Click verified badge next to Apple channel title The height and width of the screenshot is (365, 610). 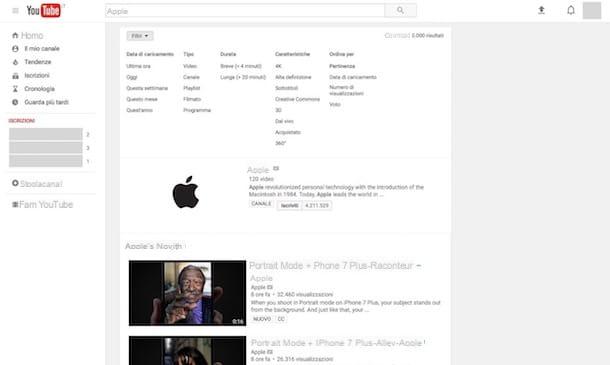point(276,168)
